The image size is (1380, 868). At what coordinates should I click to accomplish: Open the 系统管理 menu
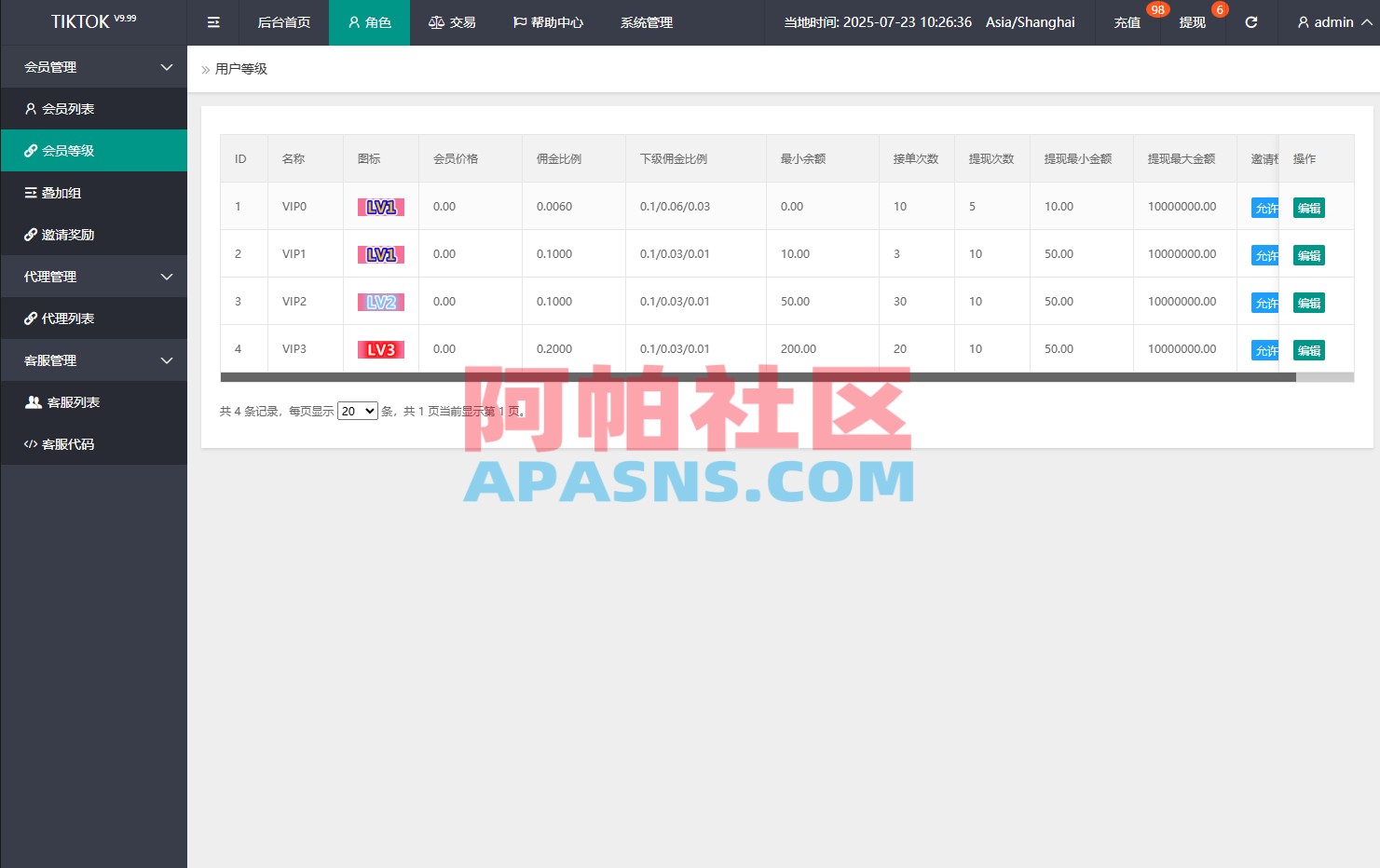click(x=647, y=22)
